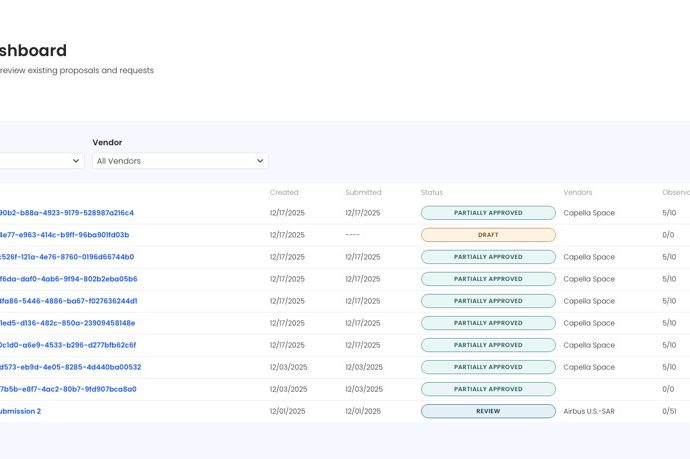Click 0/0 observations in the draft row
This screenshot has width=690, height=459.
pyautogui.click(x=668, y=235)
